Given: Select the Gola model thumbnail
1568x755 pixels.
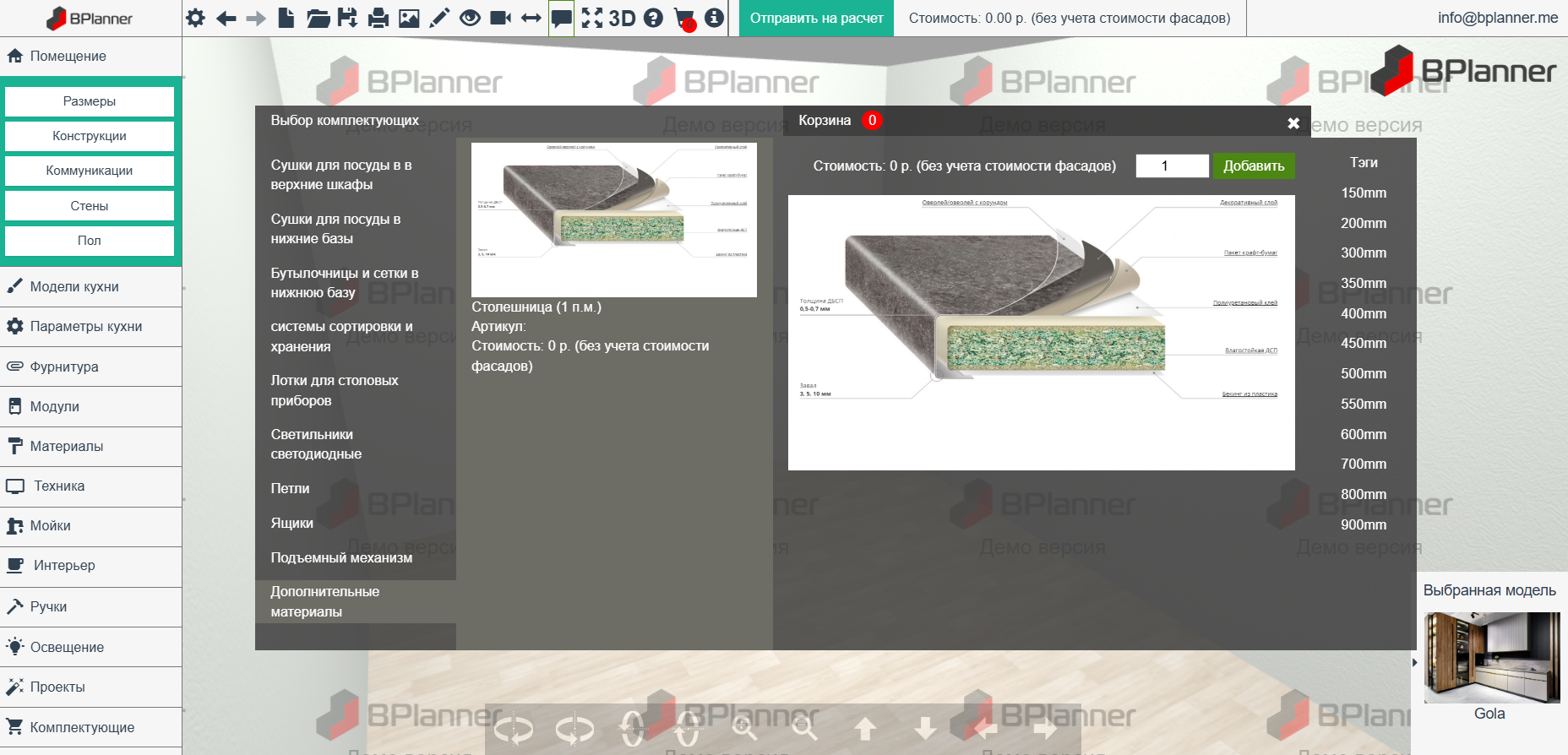Looking at the screenshot, I should [x=1492, y=658].
